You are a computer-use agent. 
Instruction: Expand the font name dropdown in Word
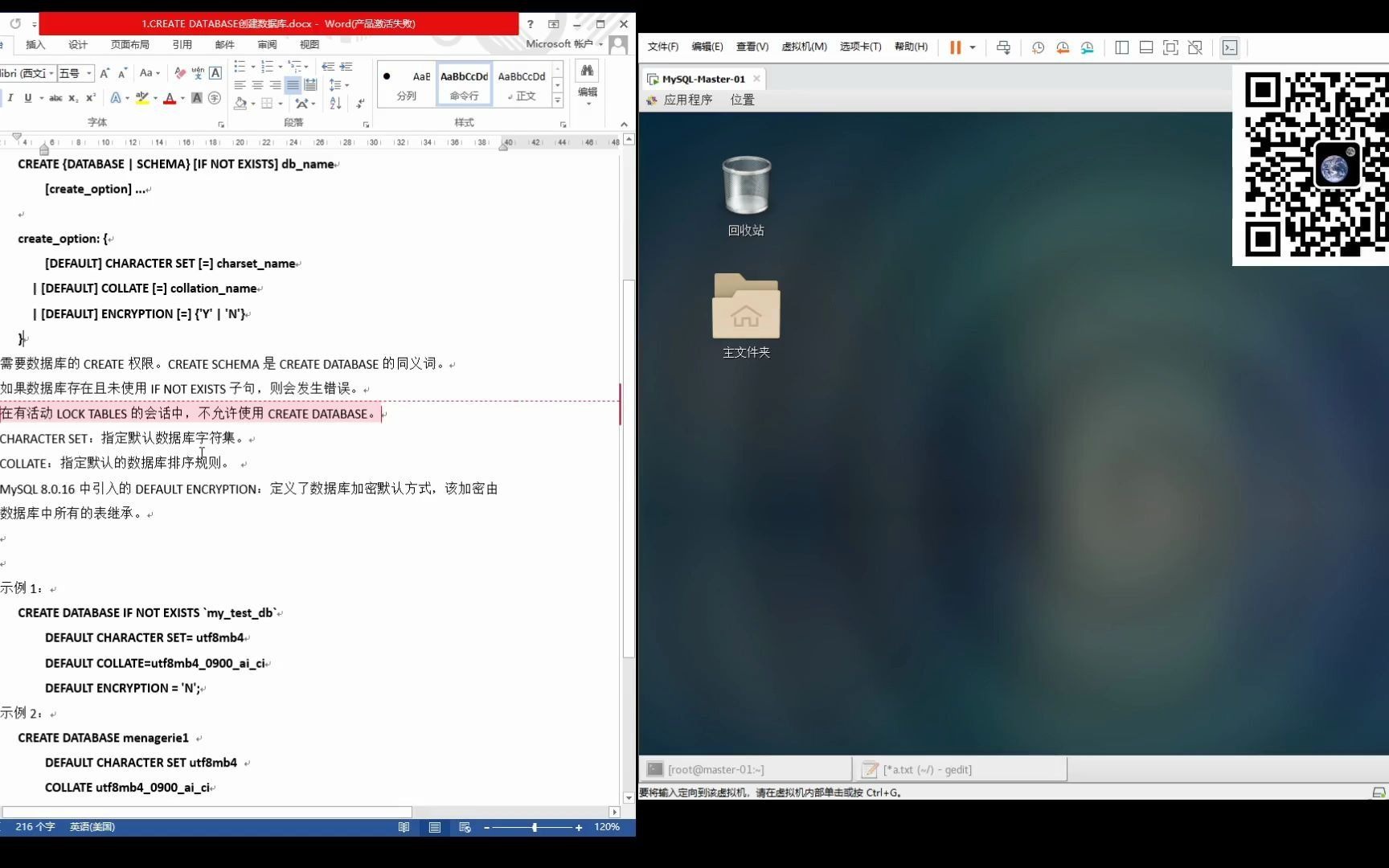coord(51,73)
